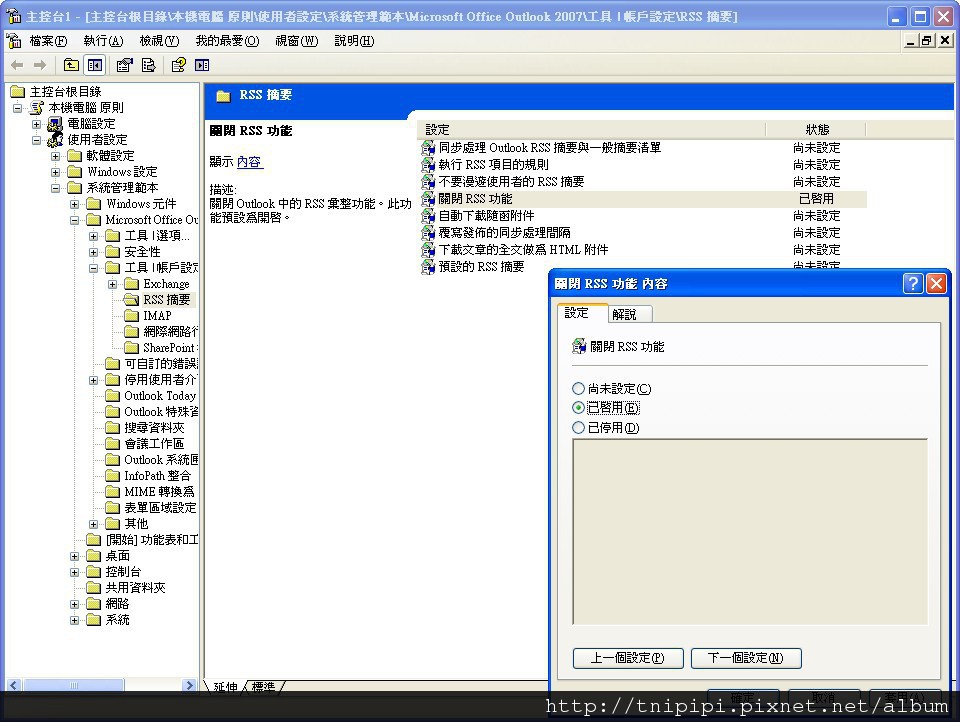This screenshot has height=722, width=960.
Task: Switch to the 設定 tab in dialog
Action: (582, 312)
